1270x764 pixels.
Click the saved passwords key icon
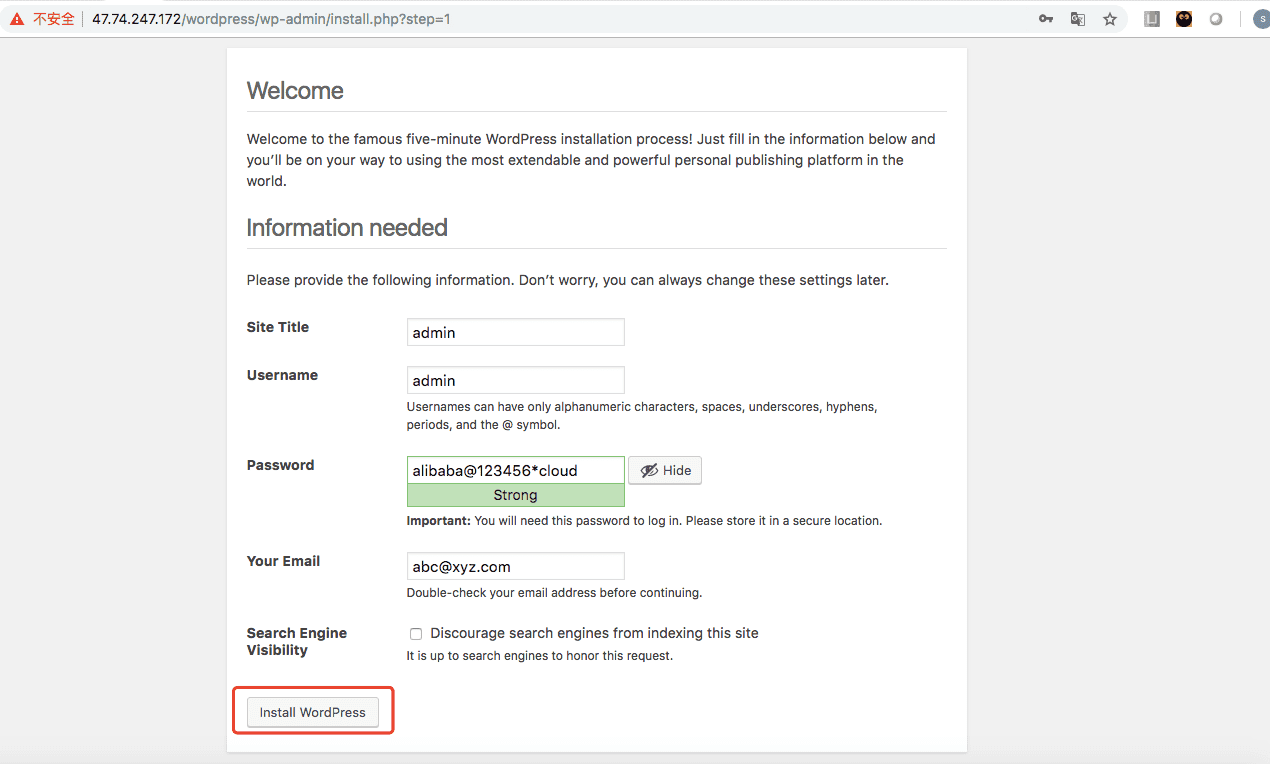click(1046, 19)
